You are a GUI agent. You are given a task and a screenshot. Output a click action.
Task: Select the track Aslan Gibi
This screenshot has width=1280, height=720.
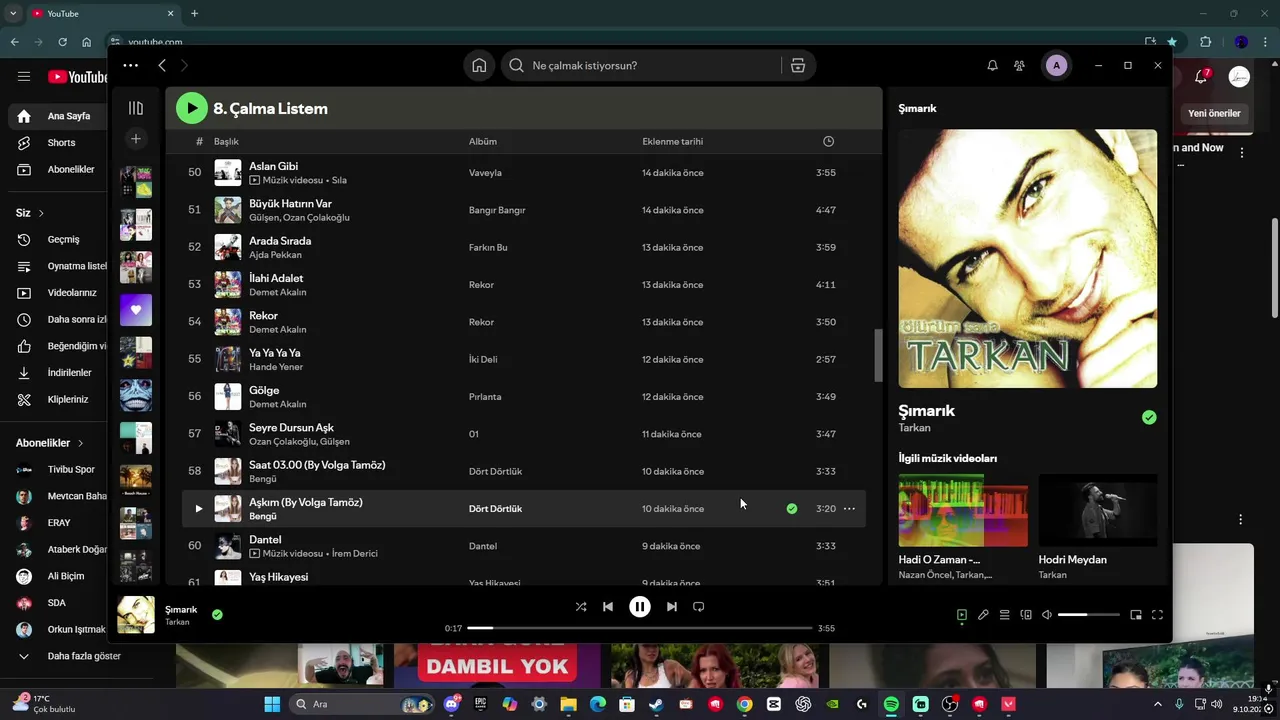[x=273, y=166]
